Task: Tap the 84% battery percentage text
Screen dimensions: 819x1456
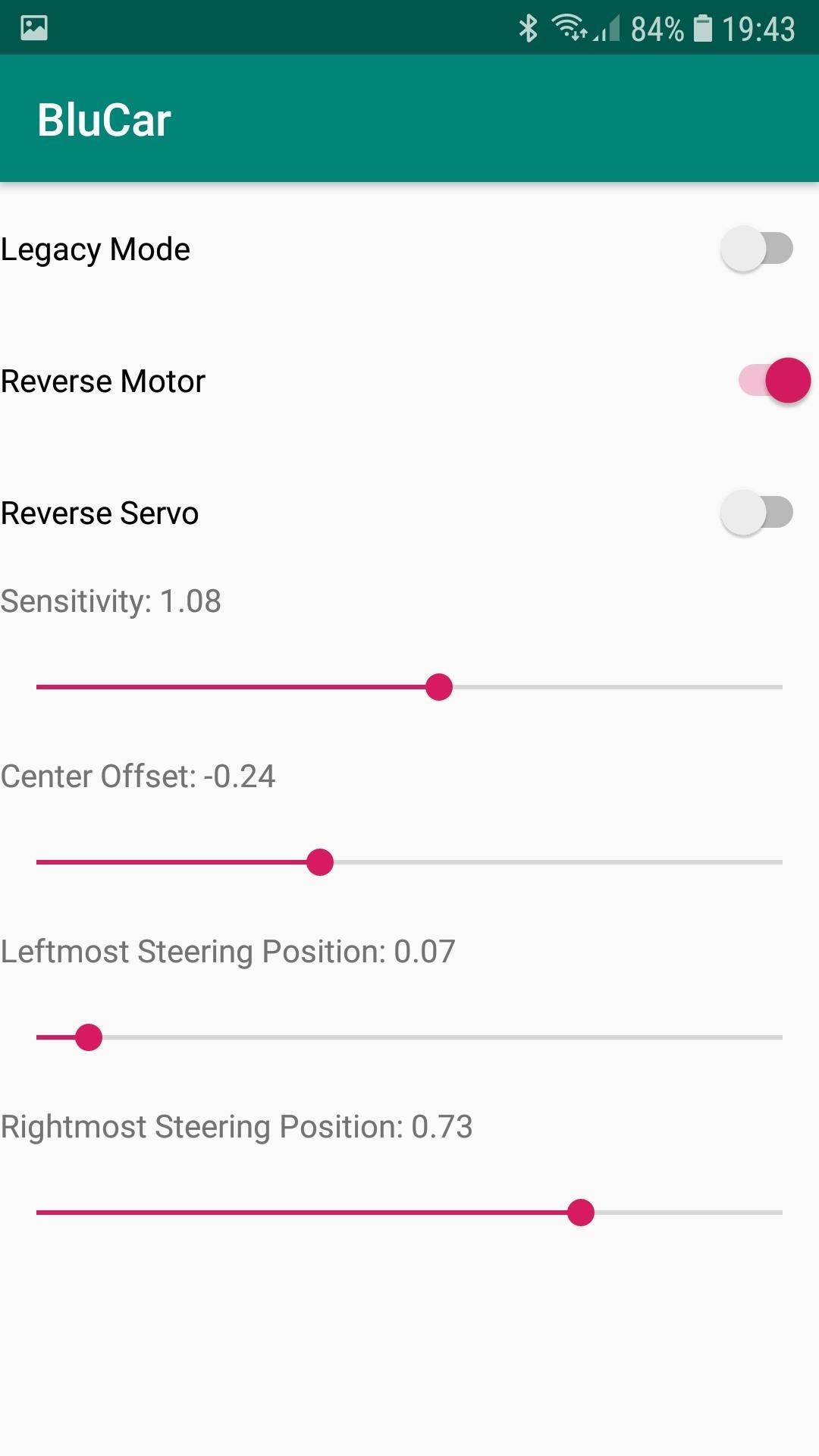Action: coord(657,29)
